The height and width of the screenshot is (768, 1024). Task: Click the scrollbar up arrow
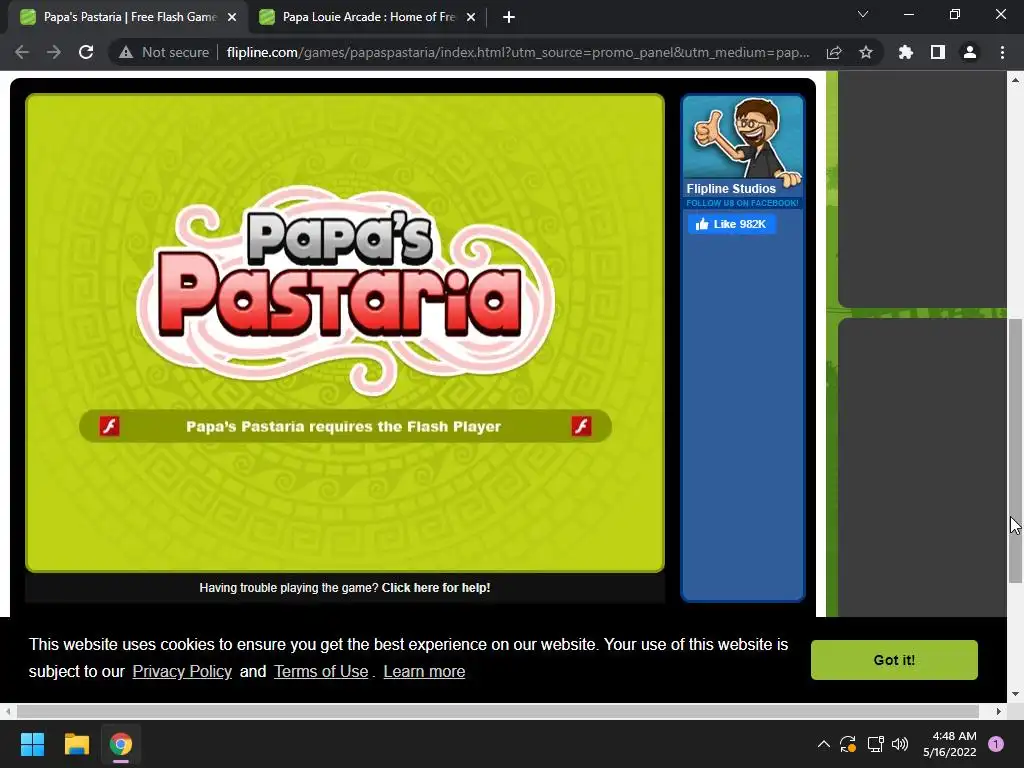pyautogui.click(x=1015, y=80)
